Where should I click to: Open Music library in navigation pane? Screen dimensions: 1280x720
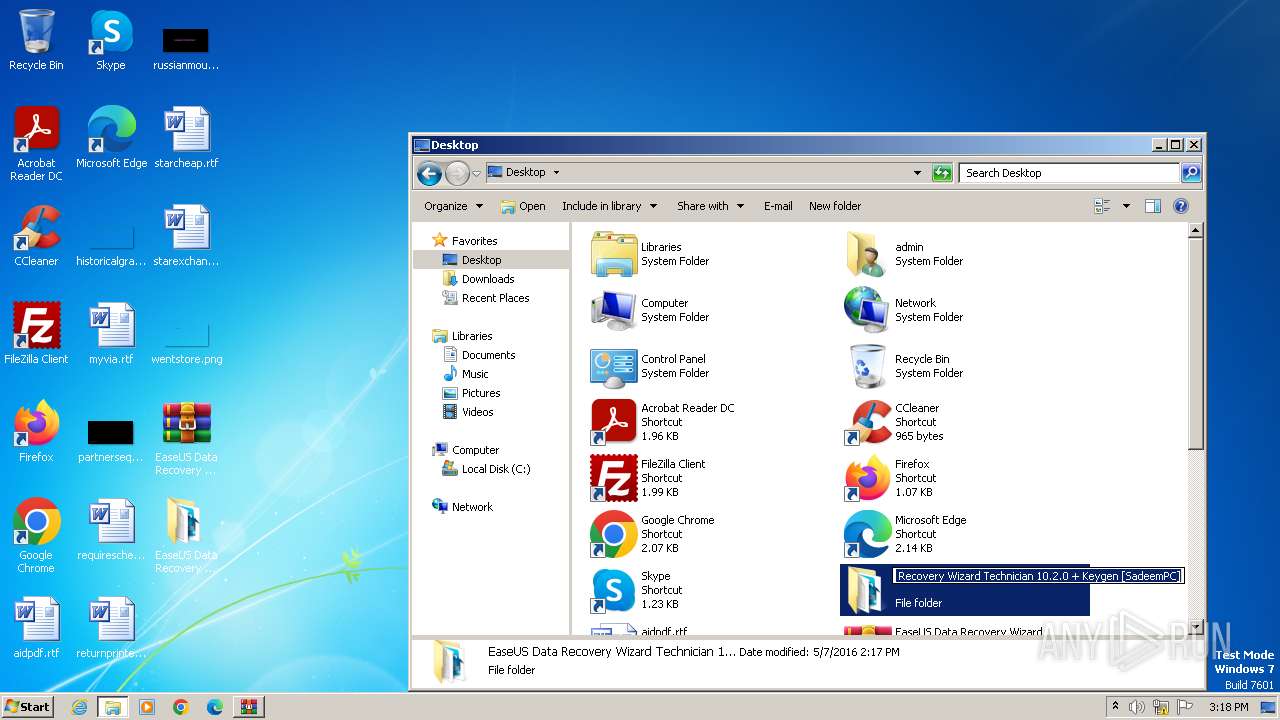(x=465, y=374)
